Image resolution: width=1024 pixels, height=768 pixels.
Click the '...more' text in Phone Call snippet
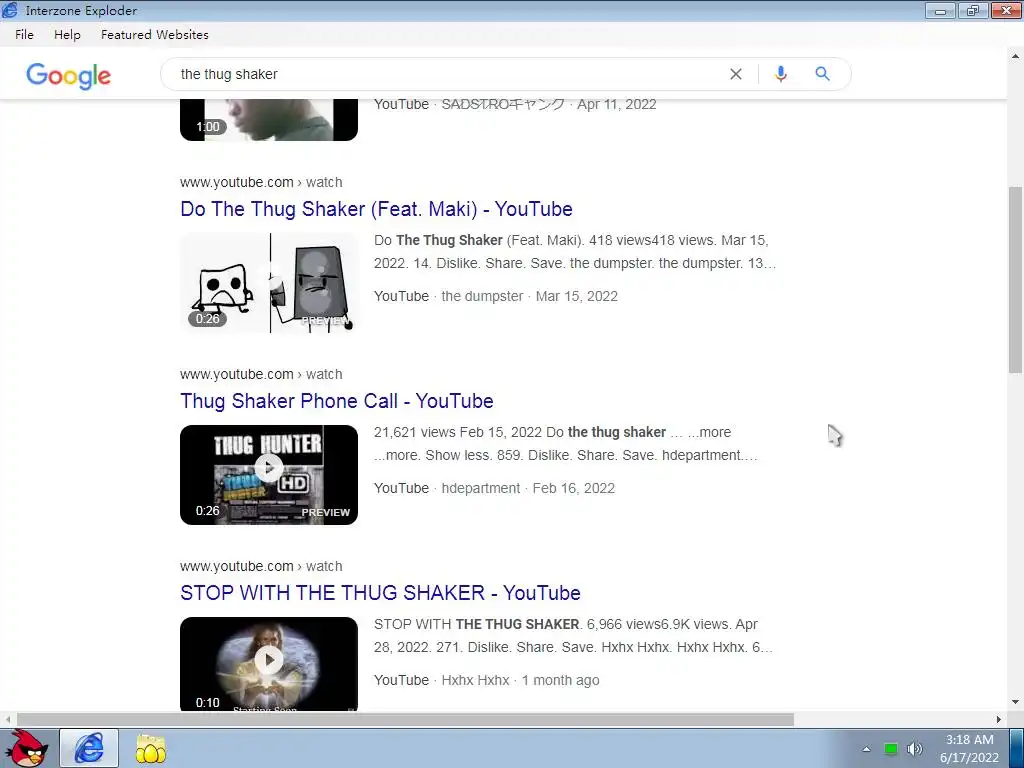tap(709, 432)
